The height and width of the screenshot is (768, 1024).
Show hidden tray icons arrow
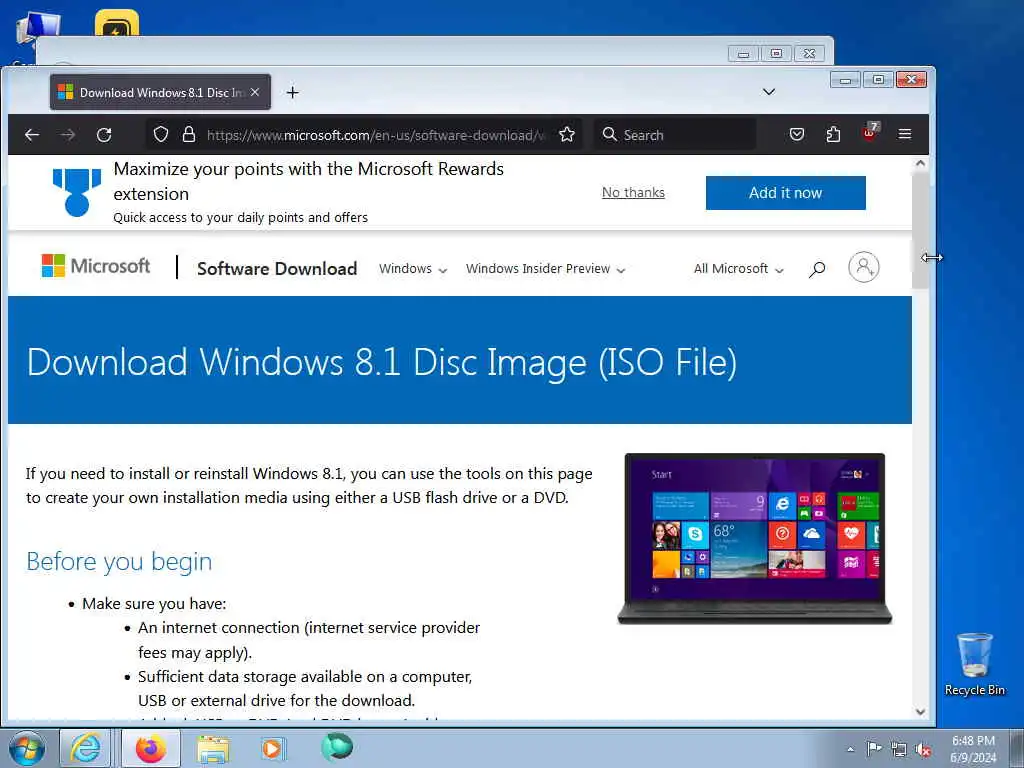pos(850,749)
